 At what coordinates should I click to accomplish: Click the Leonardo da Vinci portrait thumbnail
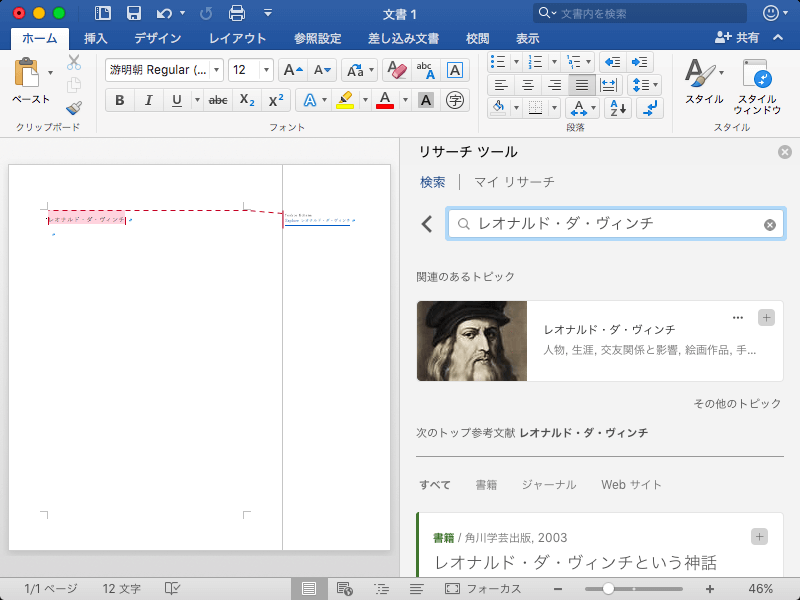tap(472, 341)
